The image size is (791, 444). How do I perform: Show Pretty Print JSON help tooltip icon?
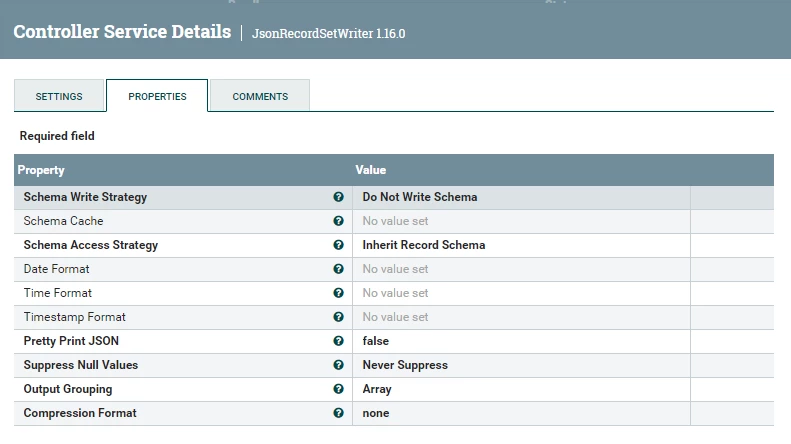[338, 341]
